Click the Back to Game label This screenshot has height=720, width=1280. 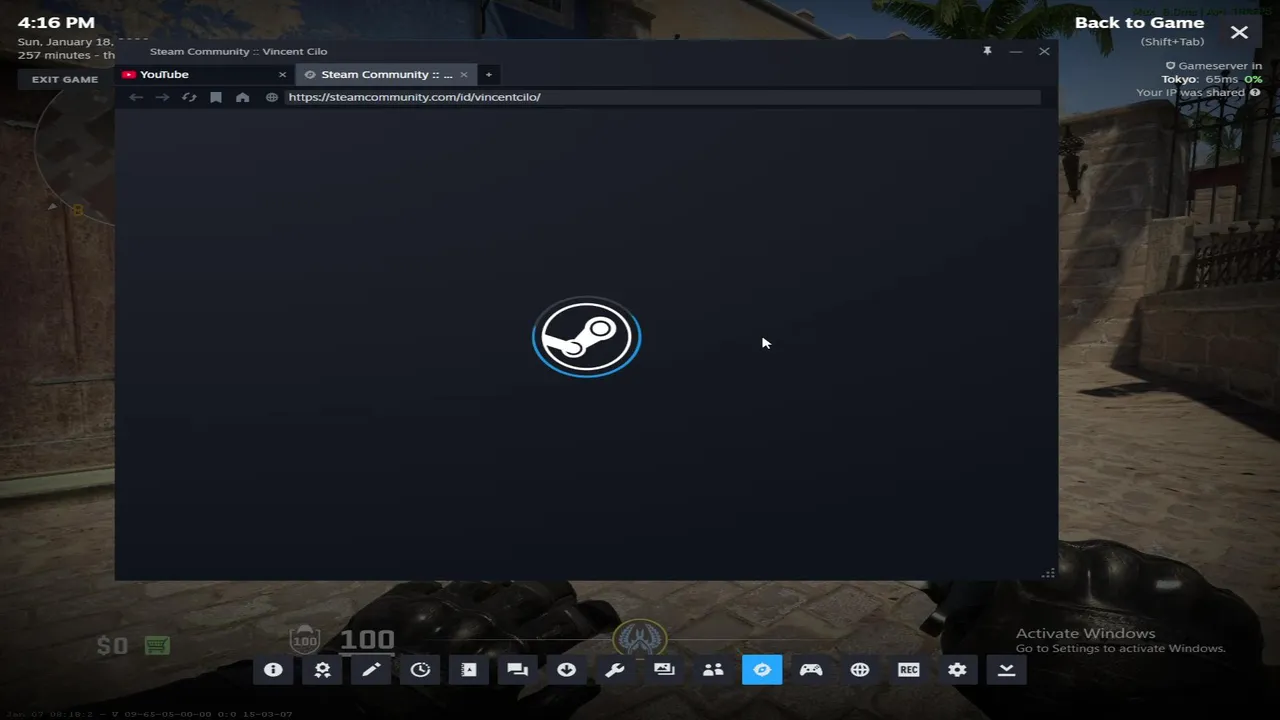pyautogui.click(x=1139, y=23)
